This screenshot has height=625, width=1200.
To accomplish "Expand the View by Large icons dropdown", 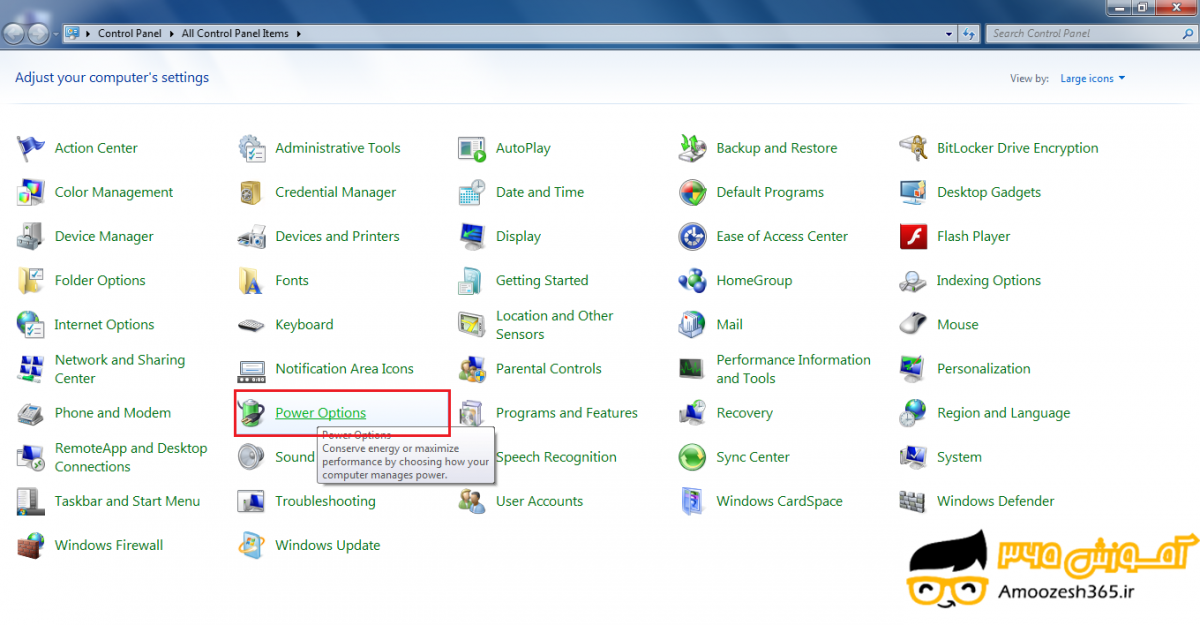I will click(1092, 79).
